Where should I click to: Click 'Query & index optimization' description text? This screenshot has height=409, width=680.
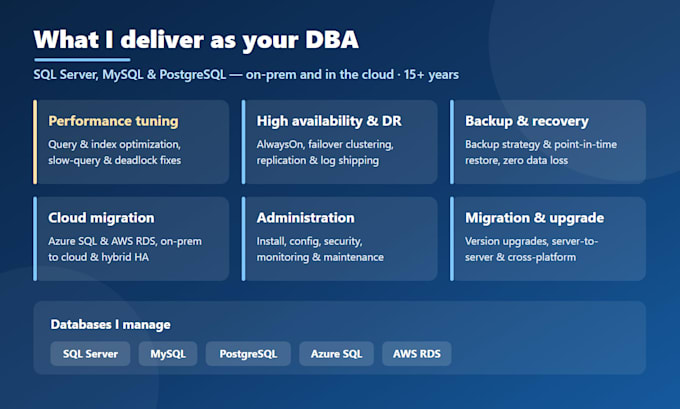[114, 152]
